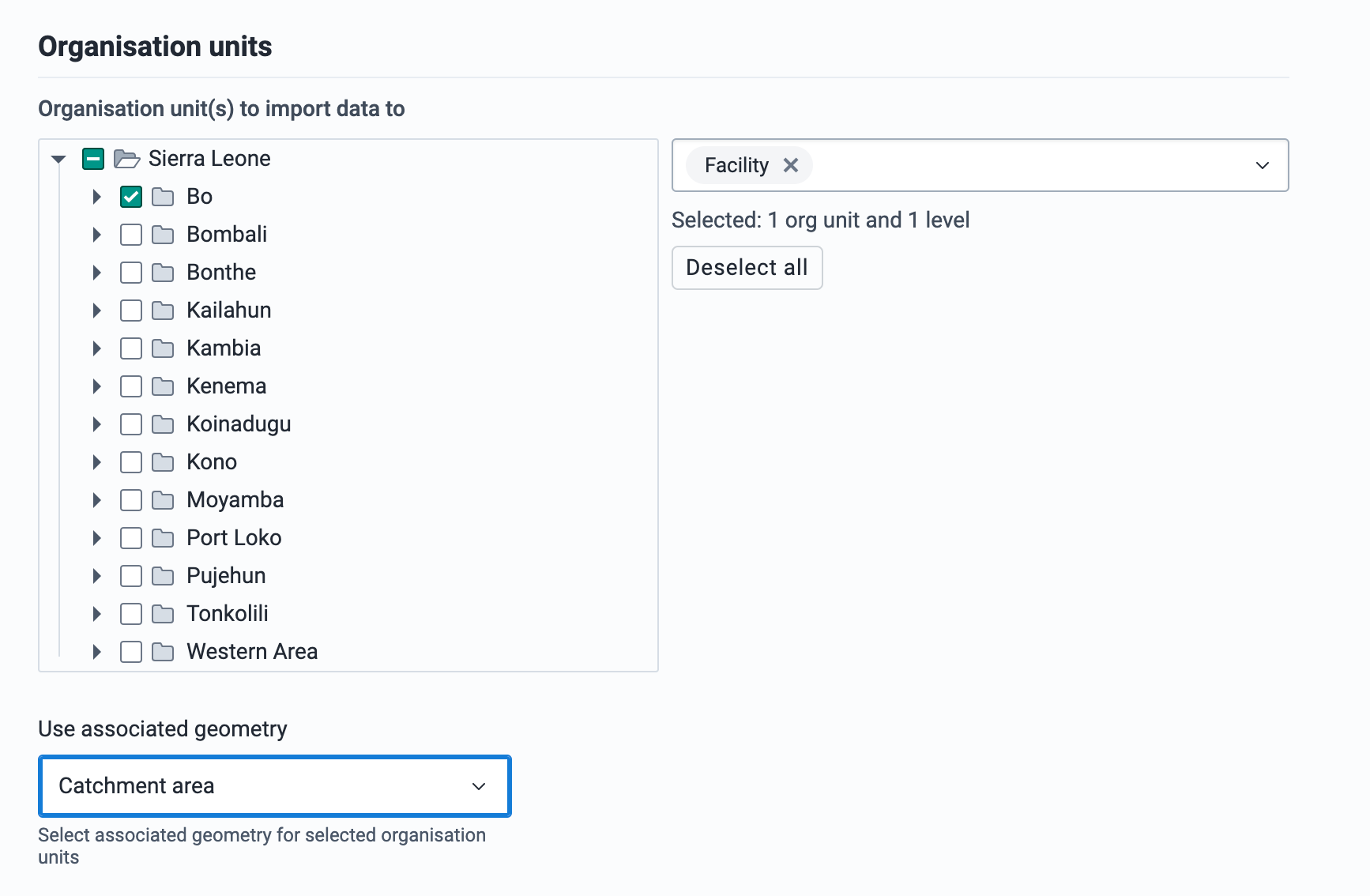Image resolution: width=1370 pixels, height=896 pixels.
Task: Toggle the Sierra Leone indeterminate checkbox
Action: [93, 159]
